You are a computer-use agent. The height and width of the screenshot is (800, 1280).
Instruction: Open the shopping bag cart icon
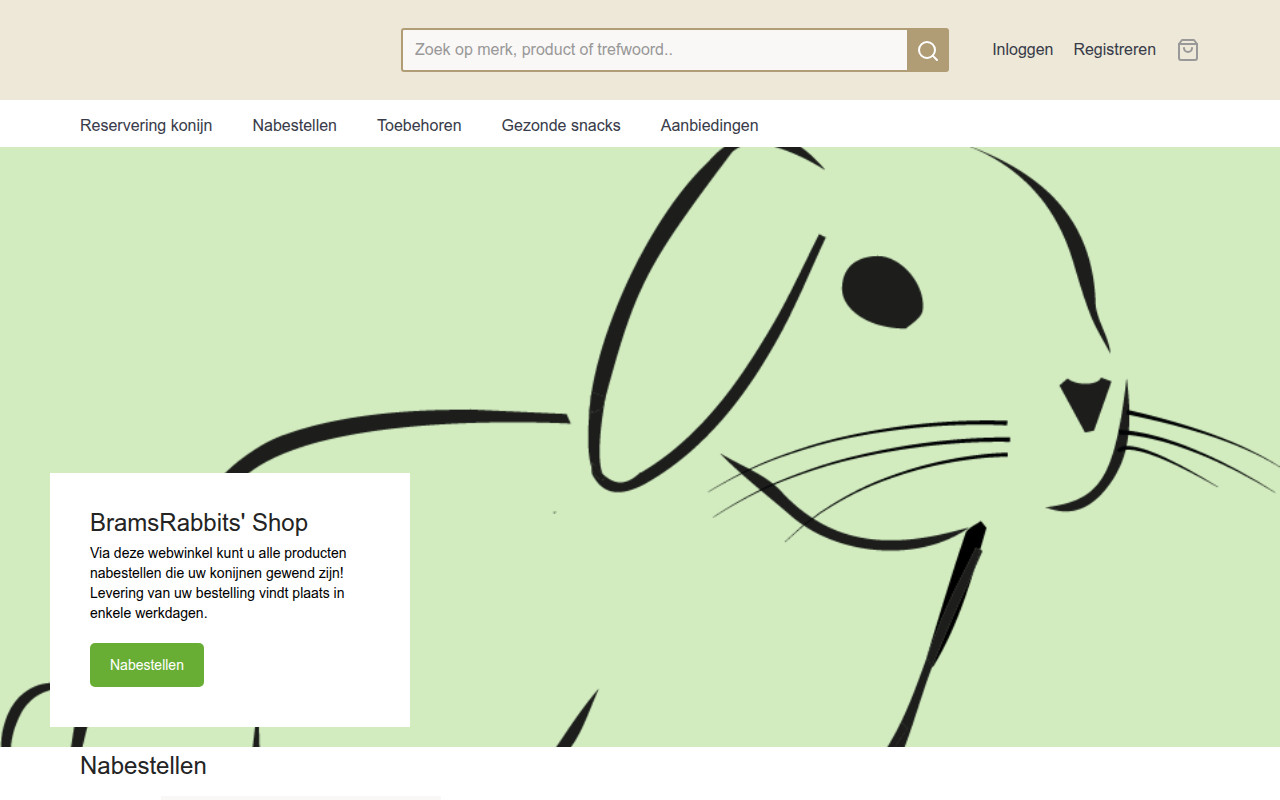coord(1188,50)
